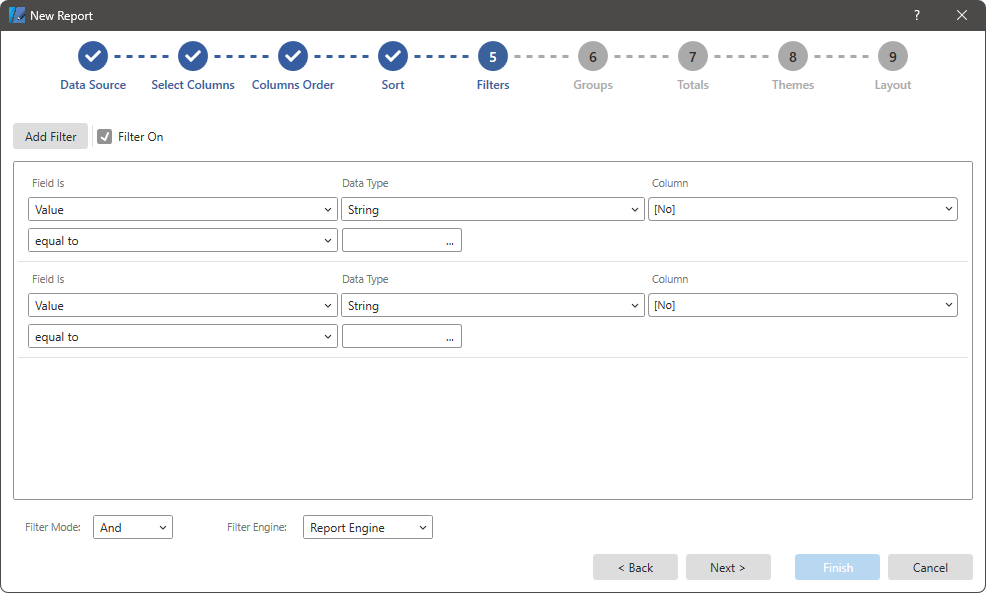Click the Select Columns step checkmark icon
Image resolution: width=986 pixels, height=593 pixels.
coord(193,57)
